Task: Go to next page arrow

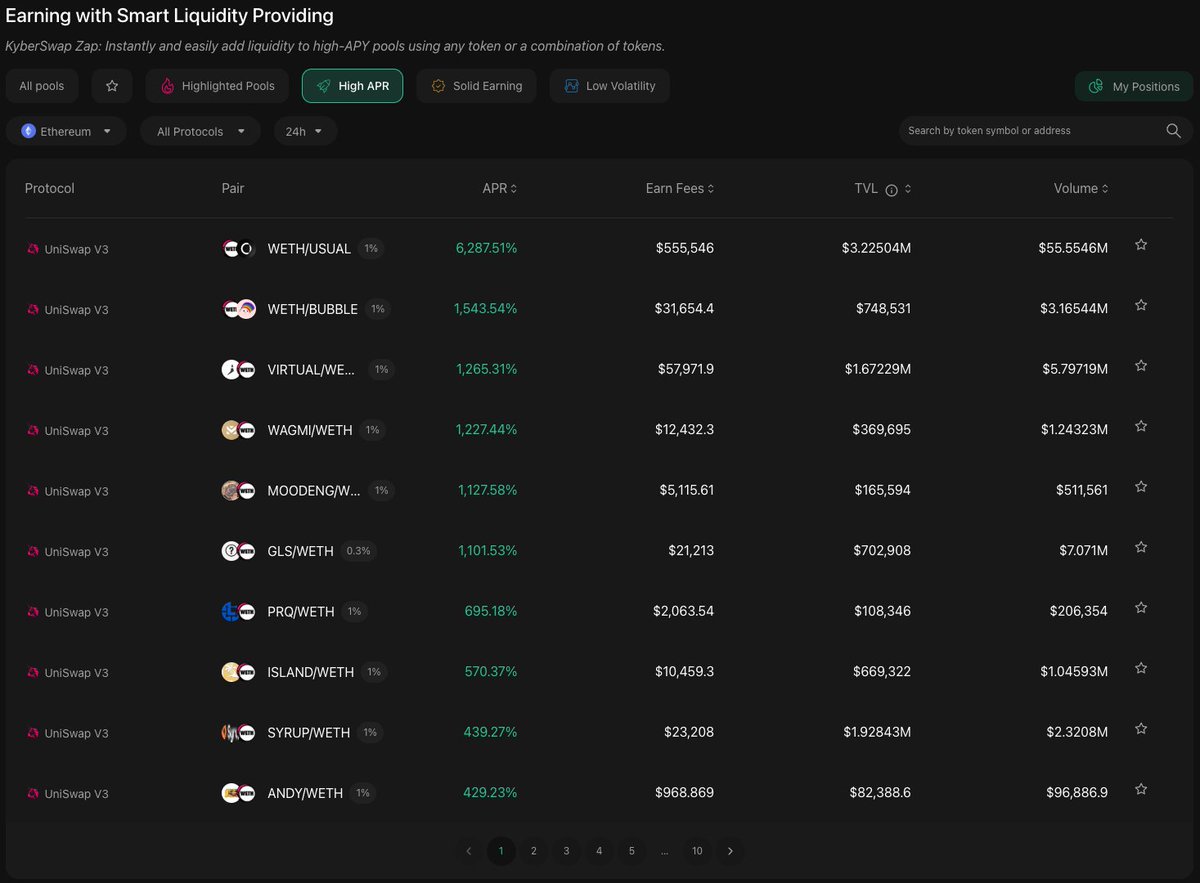Action: click(x=730, y=851)
